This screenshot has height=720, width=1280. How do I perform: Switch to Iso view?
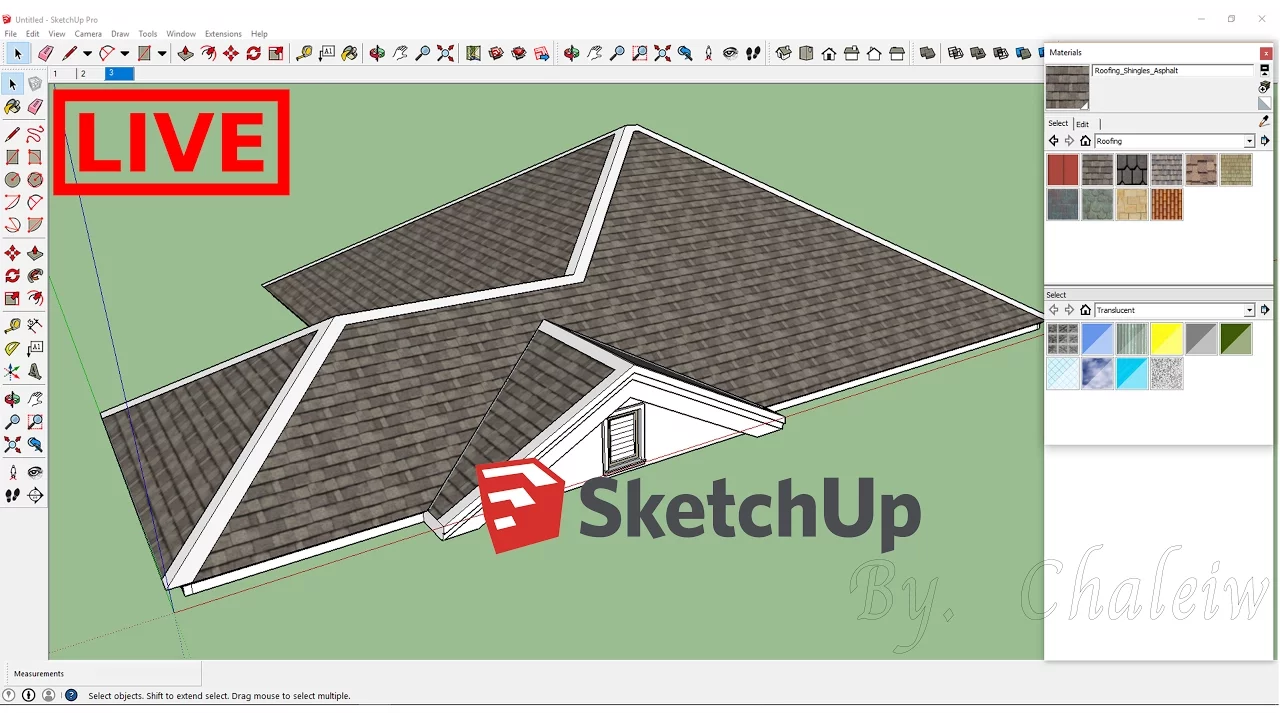(x=783, y=53)
